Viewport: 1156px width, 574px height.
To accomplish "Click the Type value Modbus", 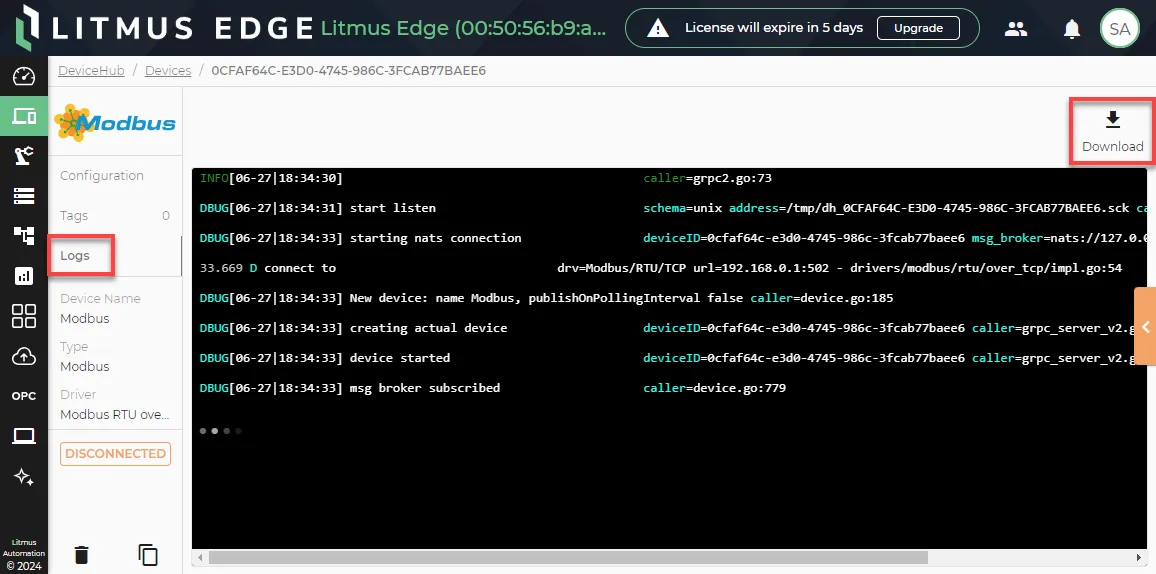I will coord(85,366).
